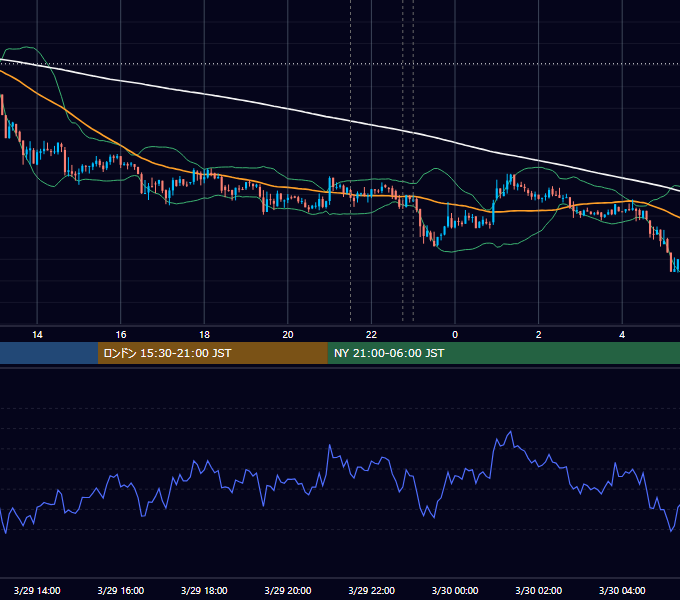
Task: Click the '22' hour label on price chart axis
Action: (371, 335)
